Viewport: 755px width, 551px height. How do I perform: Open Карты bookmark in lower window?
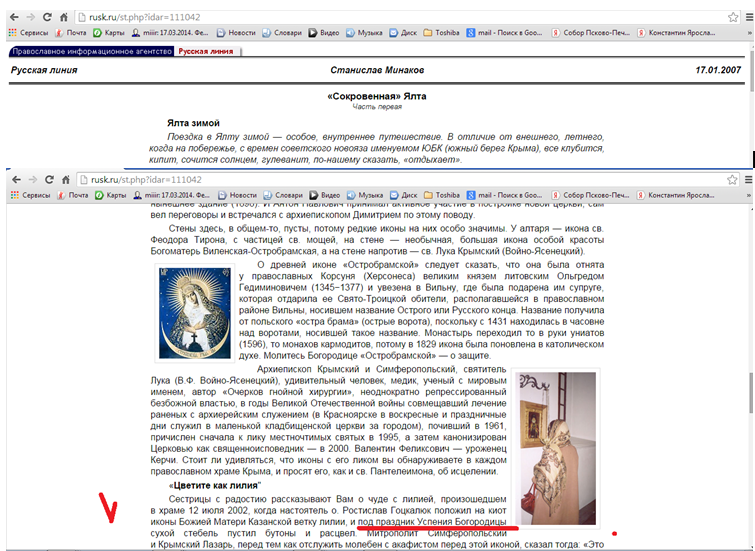pyautogui.click(x=110, y=195)
